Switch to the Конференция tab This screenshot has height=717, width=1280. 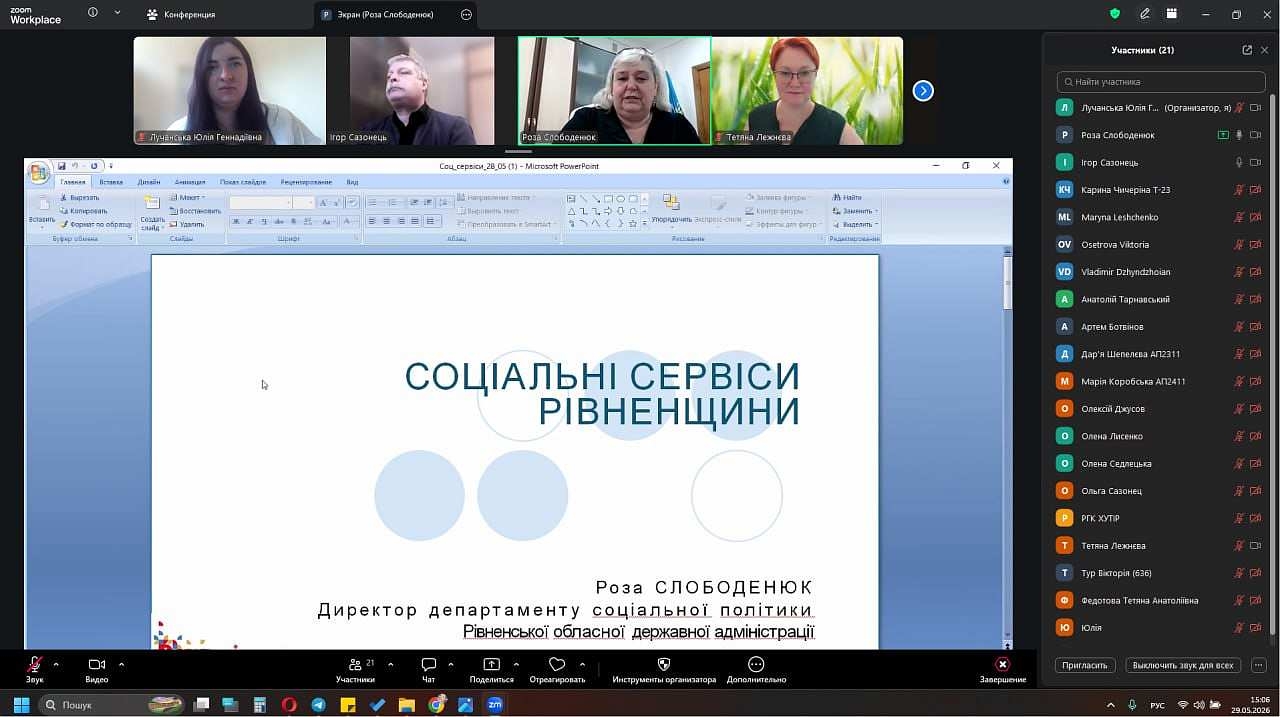pos(181,15)
